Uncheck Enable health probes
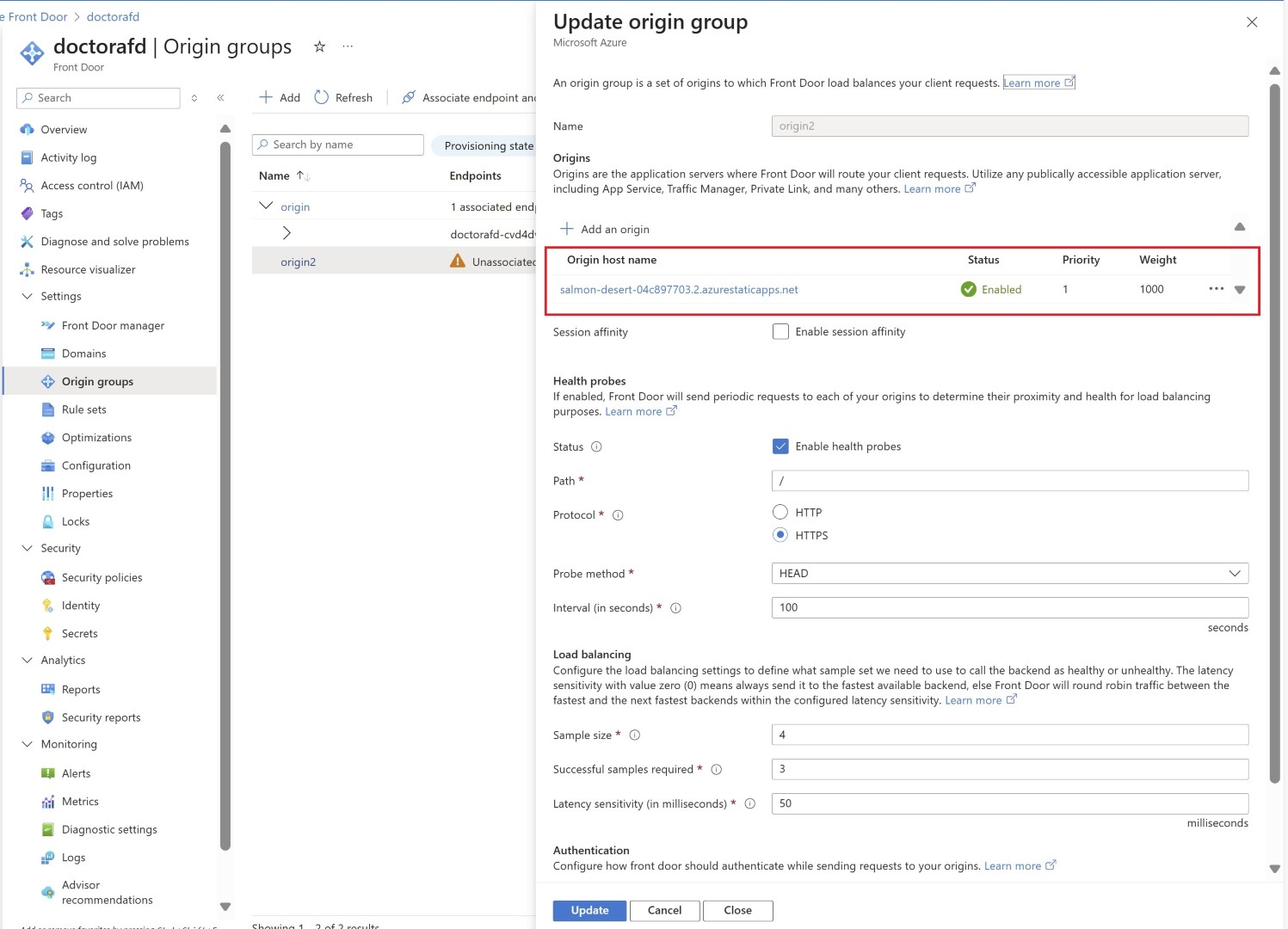 tap(780, 446)
